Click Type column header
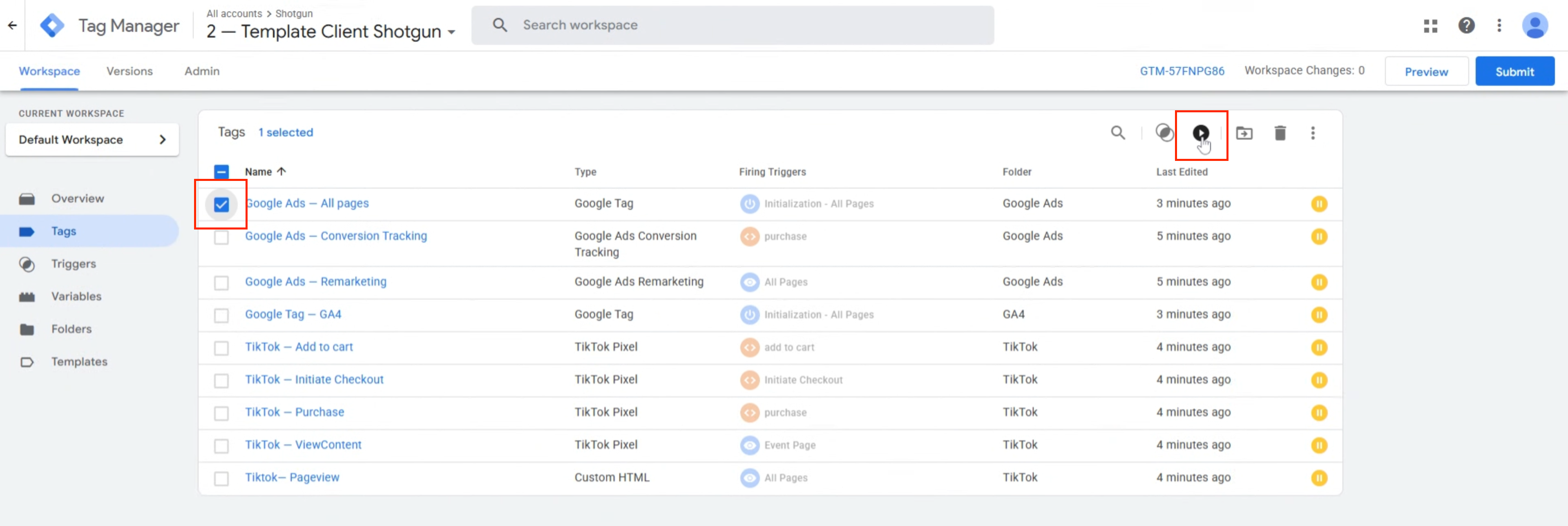This screenshot has height=526, width=1568. coord(585,172)
